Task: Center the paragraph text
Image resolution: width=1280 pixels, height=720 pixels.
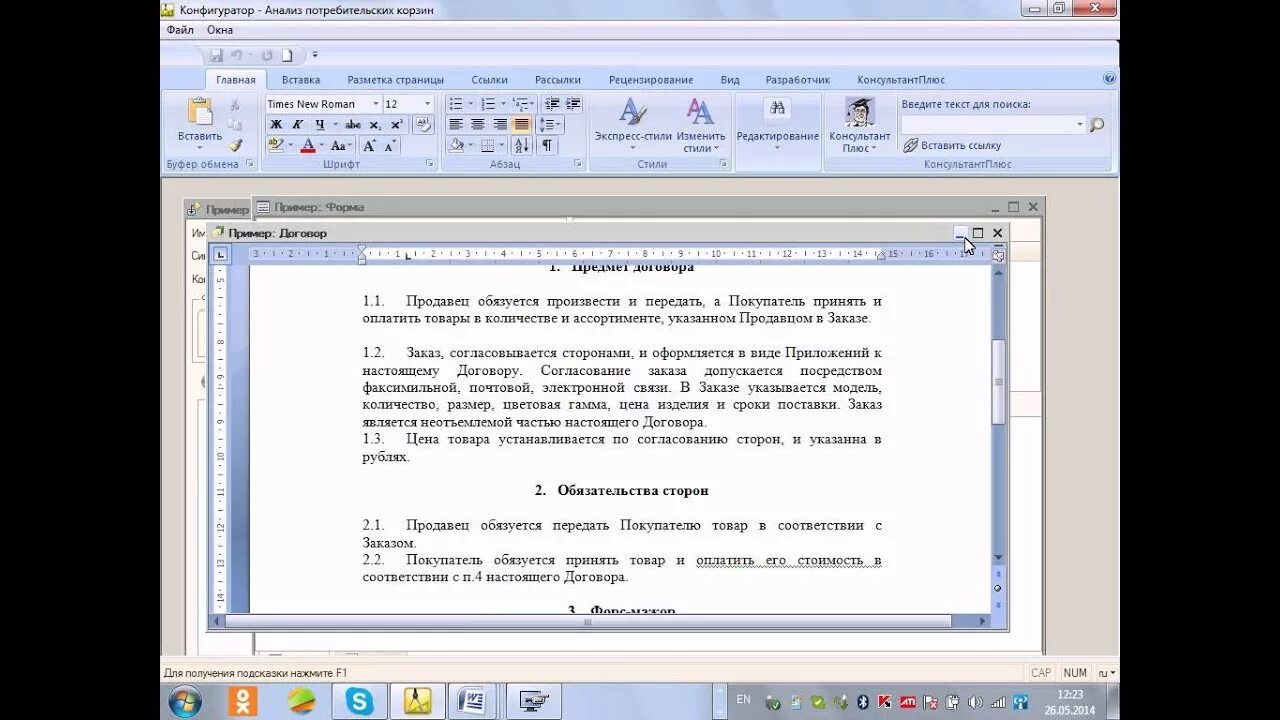Action: click(x=478, y=125)
